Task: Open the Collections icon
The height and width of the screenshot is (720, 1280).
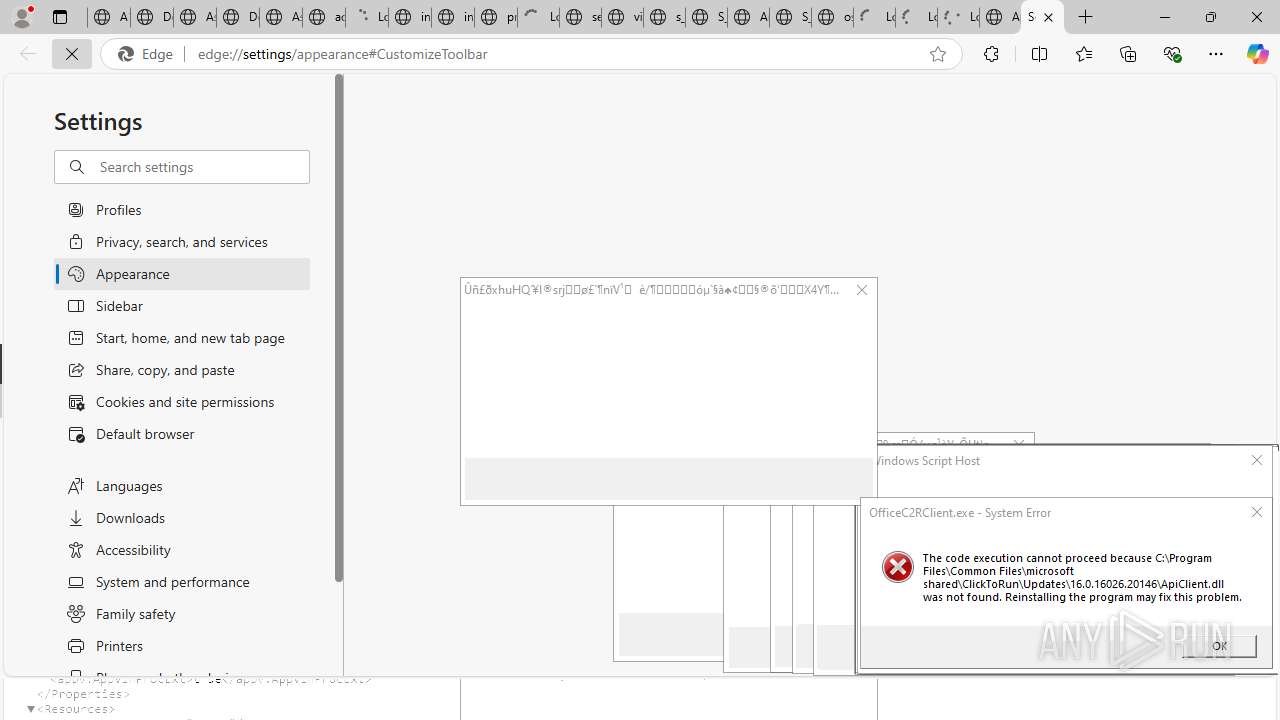Action: (x=1128, y=54)
